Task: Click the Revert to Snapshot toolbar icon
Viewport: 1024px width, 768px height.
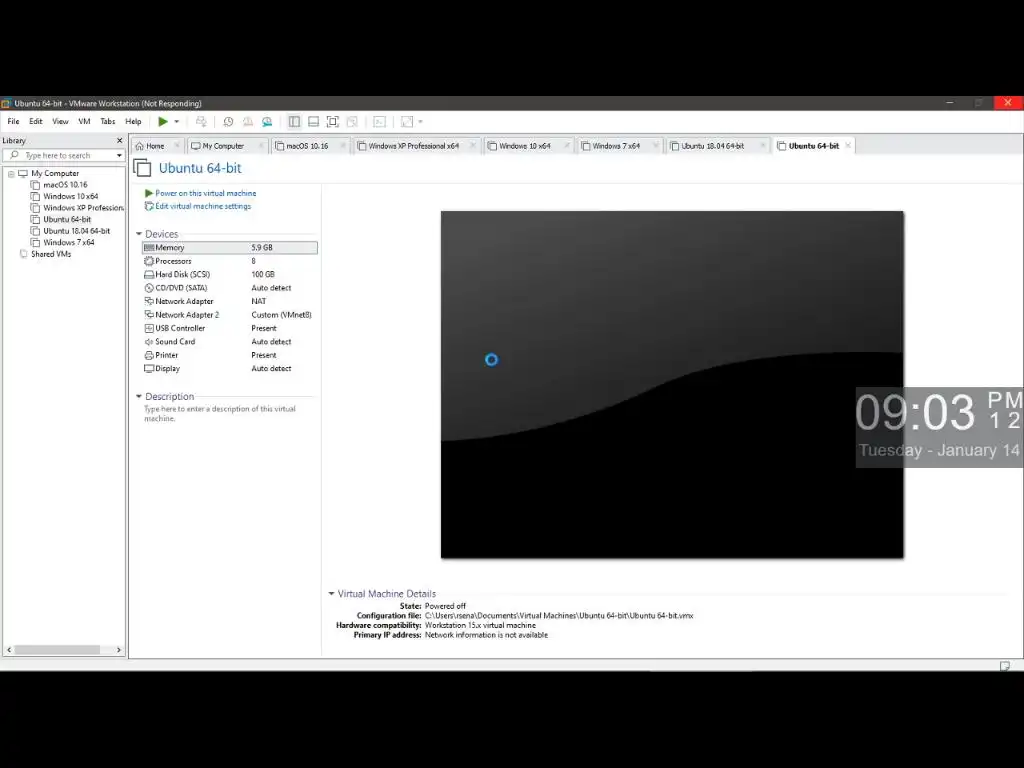Action: tap(248, 121)
